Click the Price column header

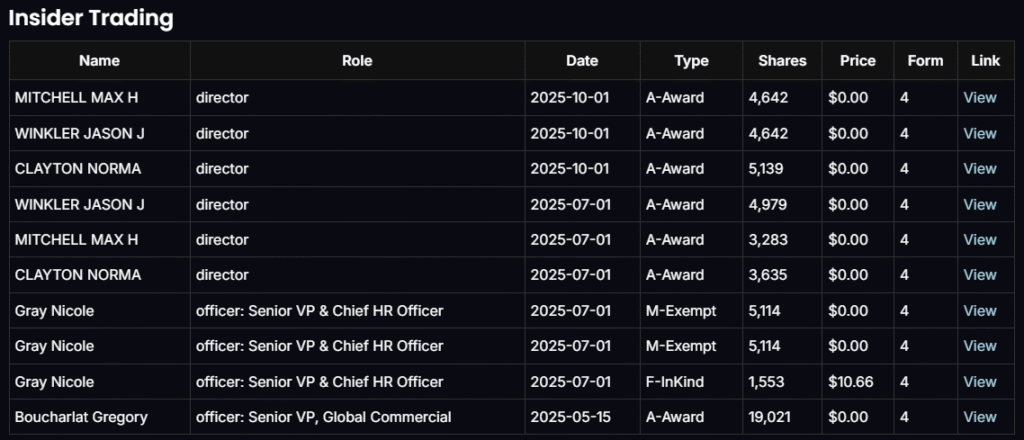click(x=857, y=61)
